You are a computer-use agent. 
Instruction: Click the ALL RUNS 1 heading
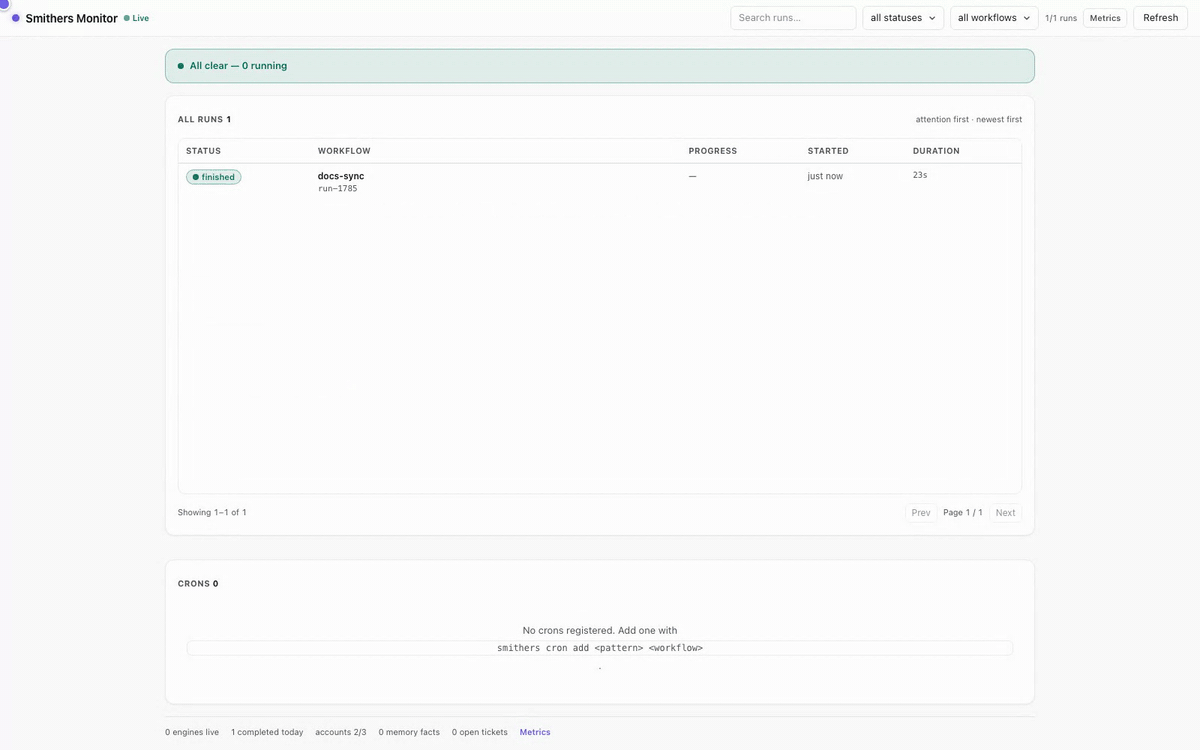[204, 120]
